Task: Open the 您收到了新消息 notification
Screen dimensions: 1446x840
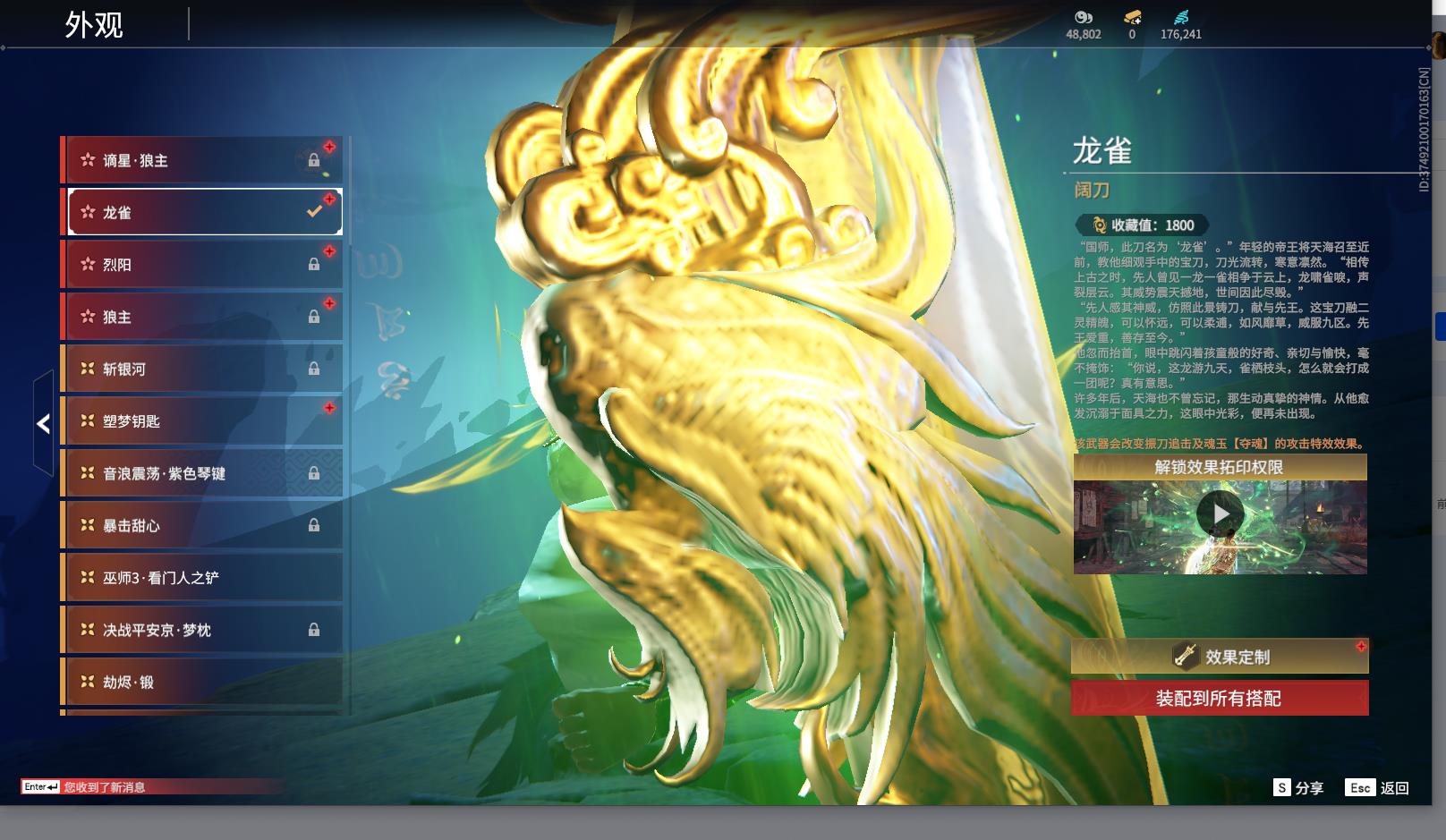Action: pyautogui.click(x=105, y=787)
